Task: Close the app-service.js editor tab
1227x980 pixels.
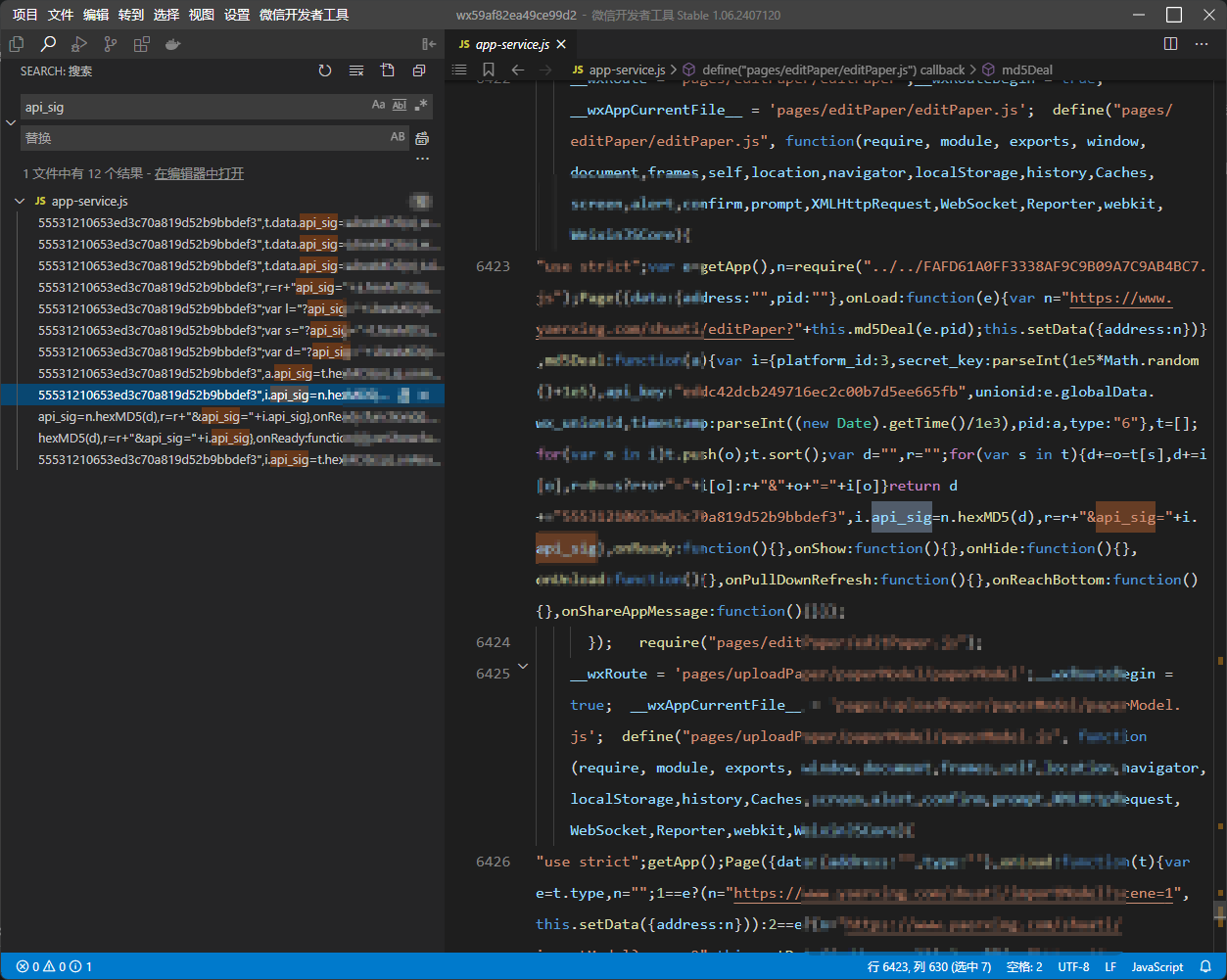Action: coord(562,45)
